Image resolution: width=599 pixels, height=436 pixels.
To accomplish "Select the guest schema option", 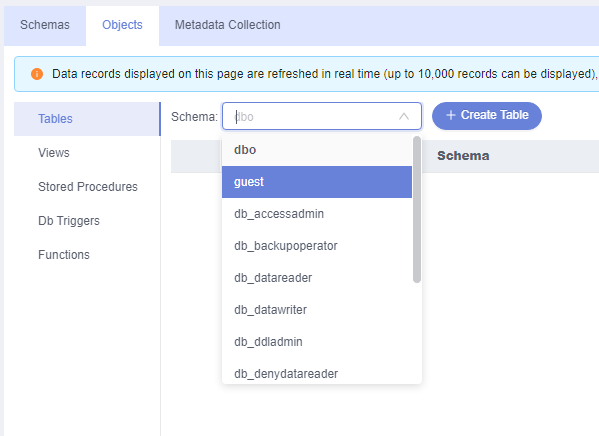I will (x=317, y=182).
